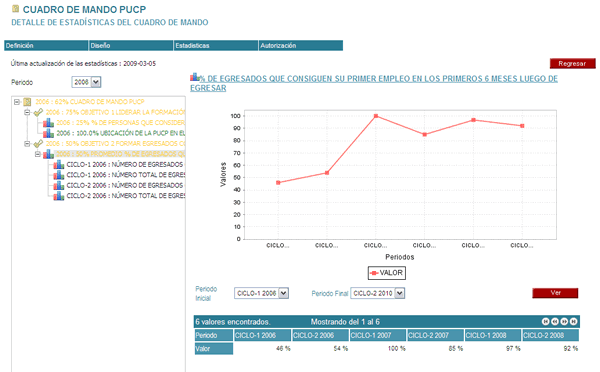Open the Autorización tab
The image size is (600, 372).
point(301,46)
